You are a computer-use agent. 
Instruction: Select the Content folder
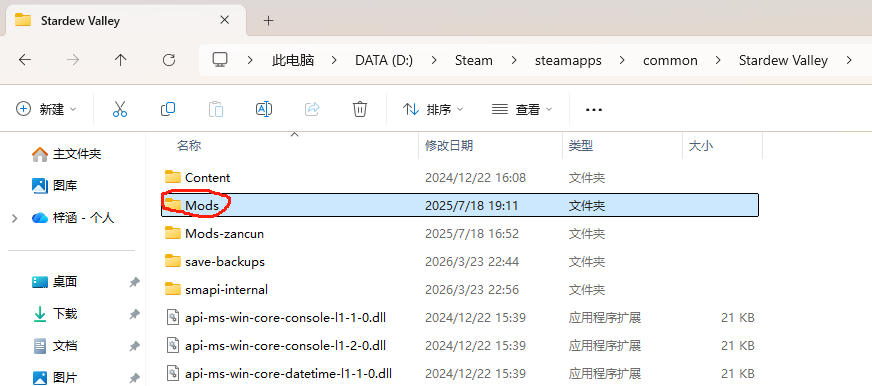(460, 177)
